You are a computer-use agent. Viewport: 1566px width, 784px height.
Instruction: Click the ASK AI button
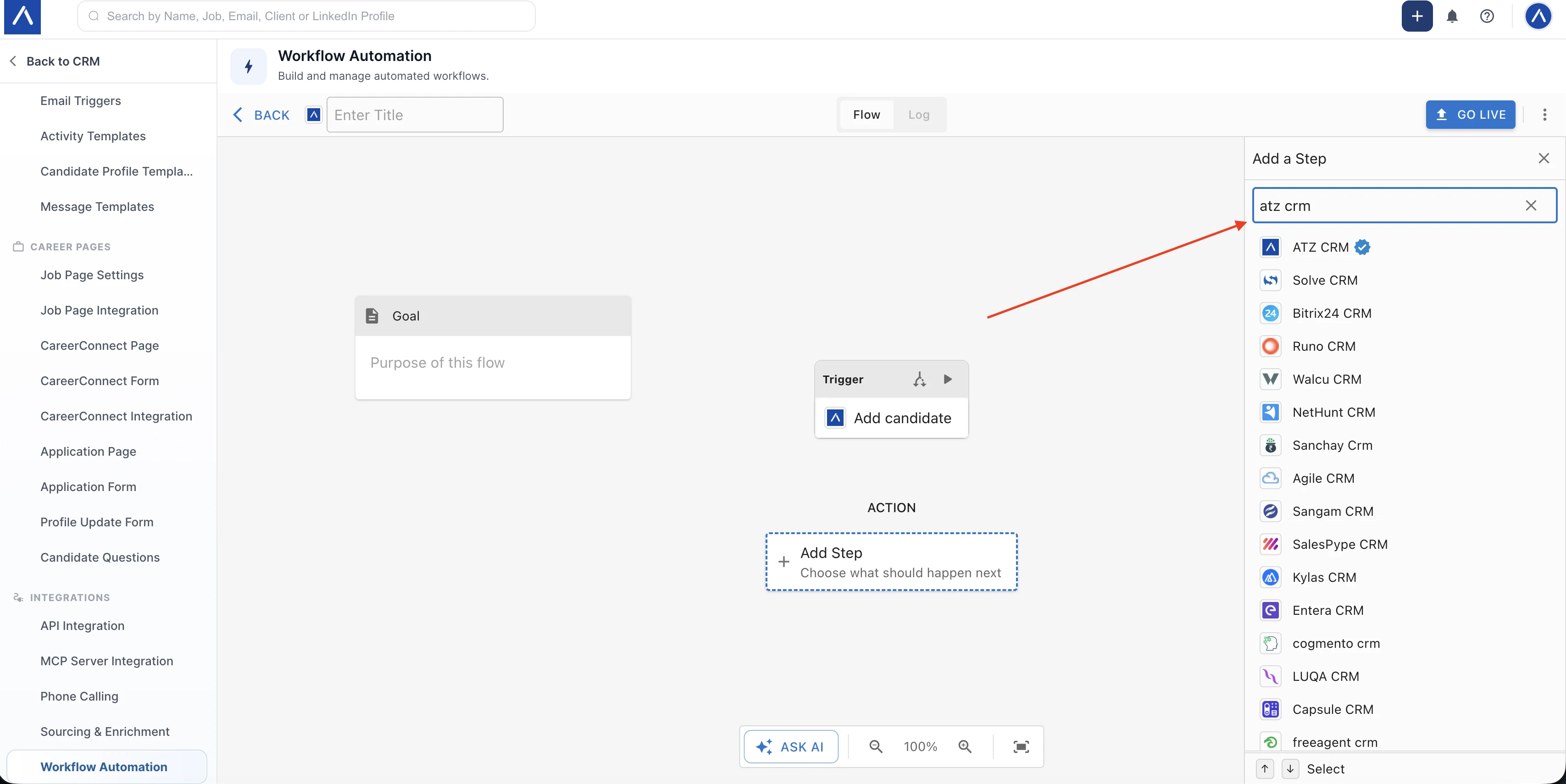[x=790, y=746]
